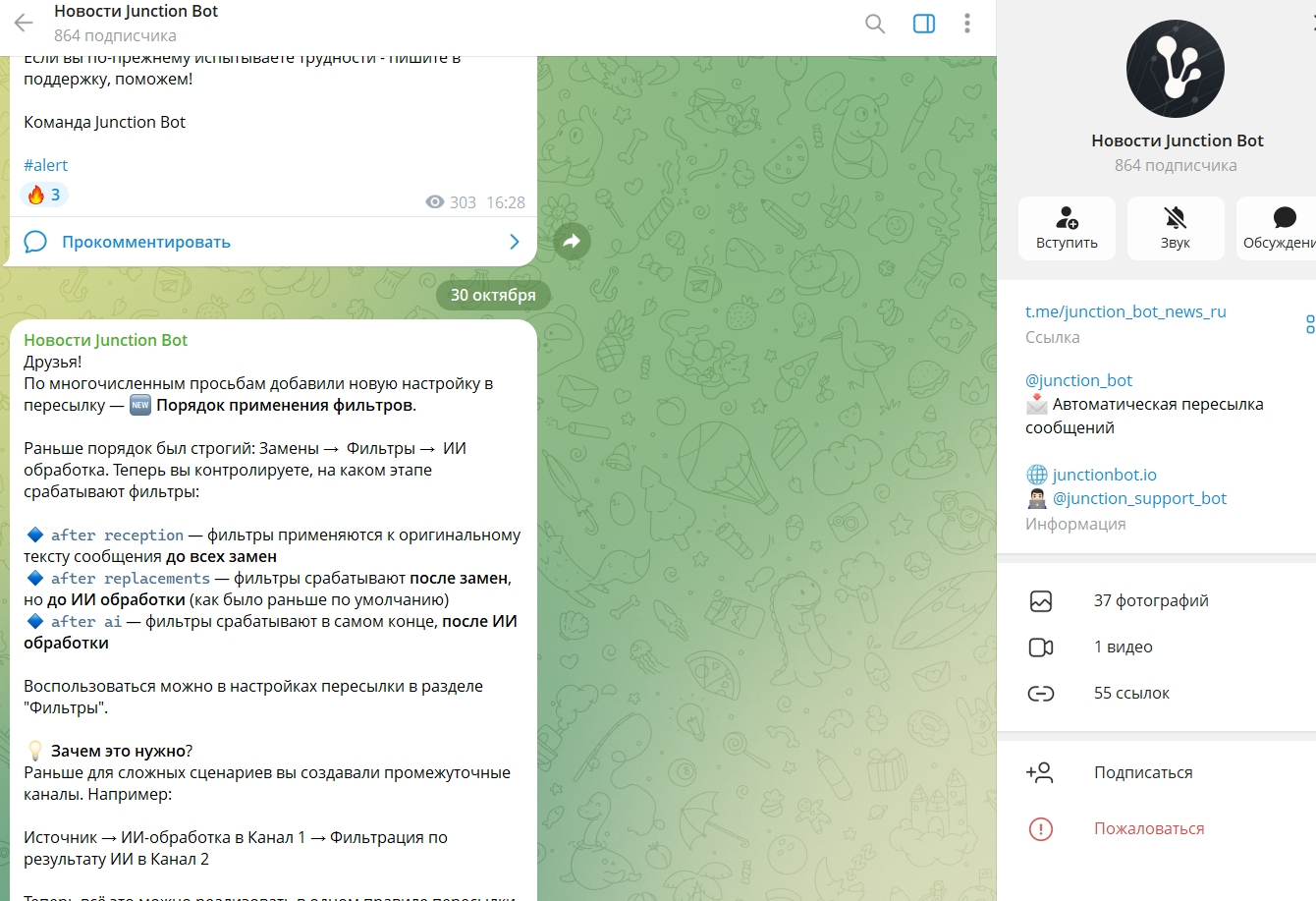View the 55 links via the chain icon
The height and width of the screenshot is (901, 1316).
coord(1041,693)
